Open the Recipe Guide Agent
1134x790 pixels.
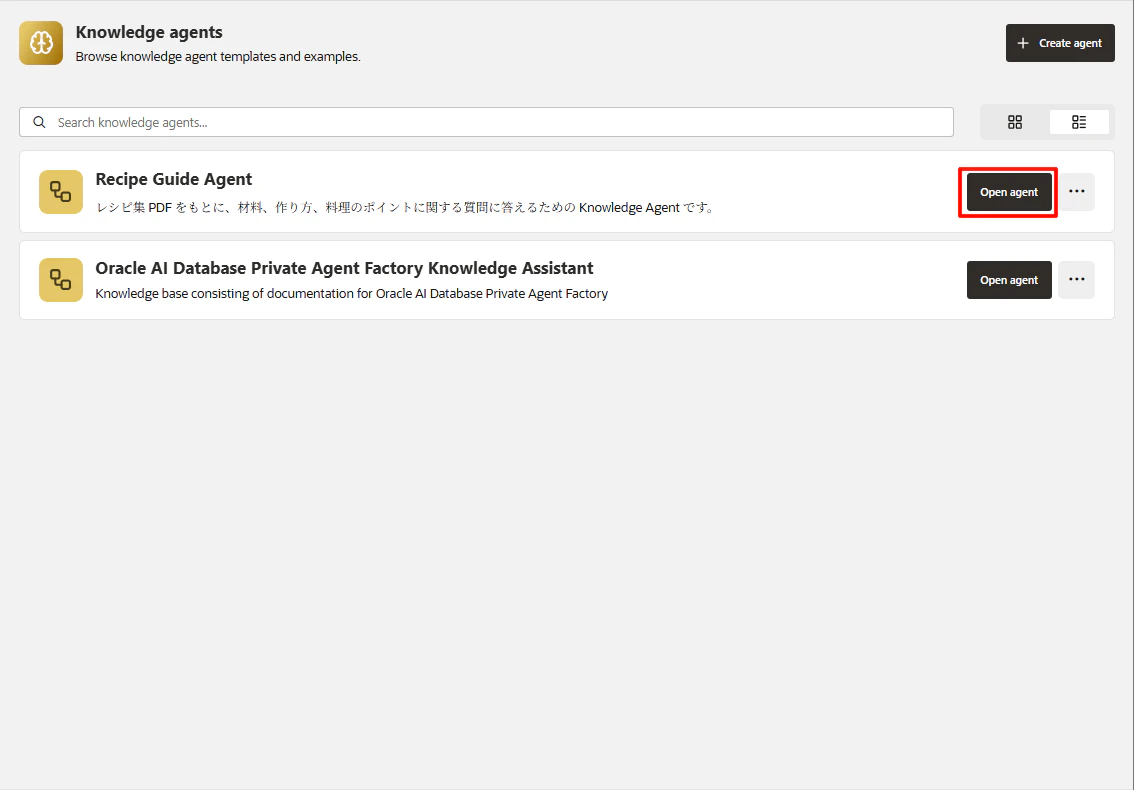tap(1009, 192)
